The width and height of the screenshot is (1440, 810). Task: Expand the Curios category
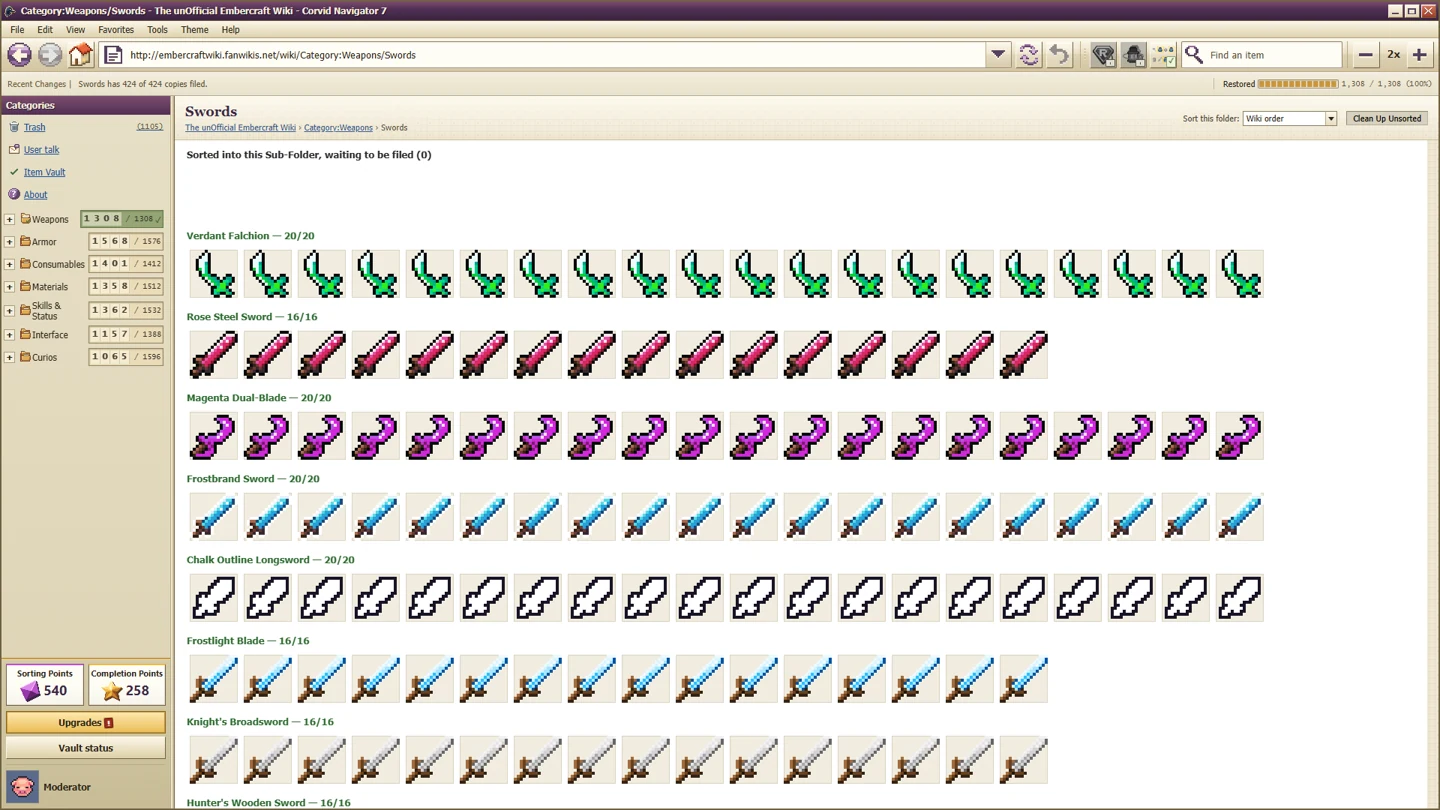click(x=10, y=357)
